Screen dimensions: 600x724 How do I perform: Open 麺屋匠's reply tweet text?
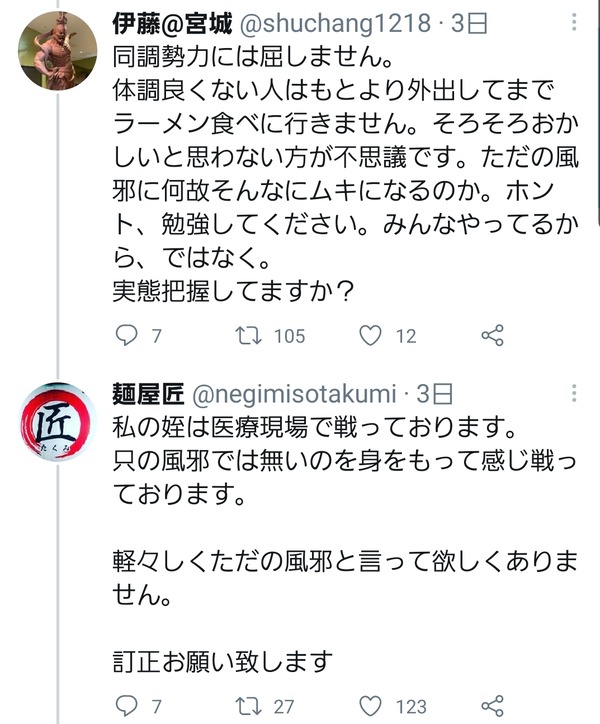[345, 544]
